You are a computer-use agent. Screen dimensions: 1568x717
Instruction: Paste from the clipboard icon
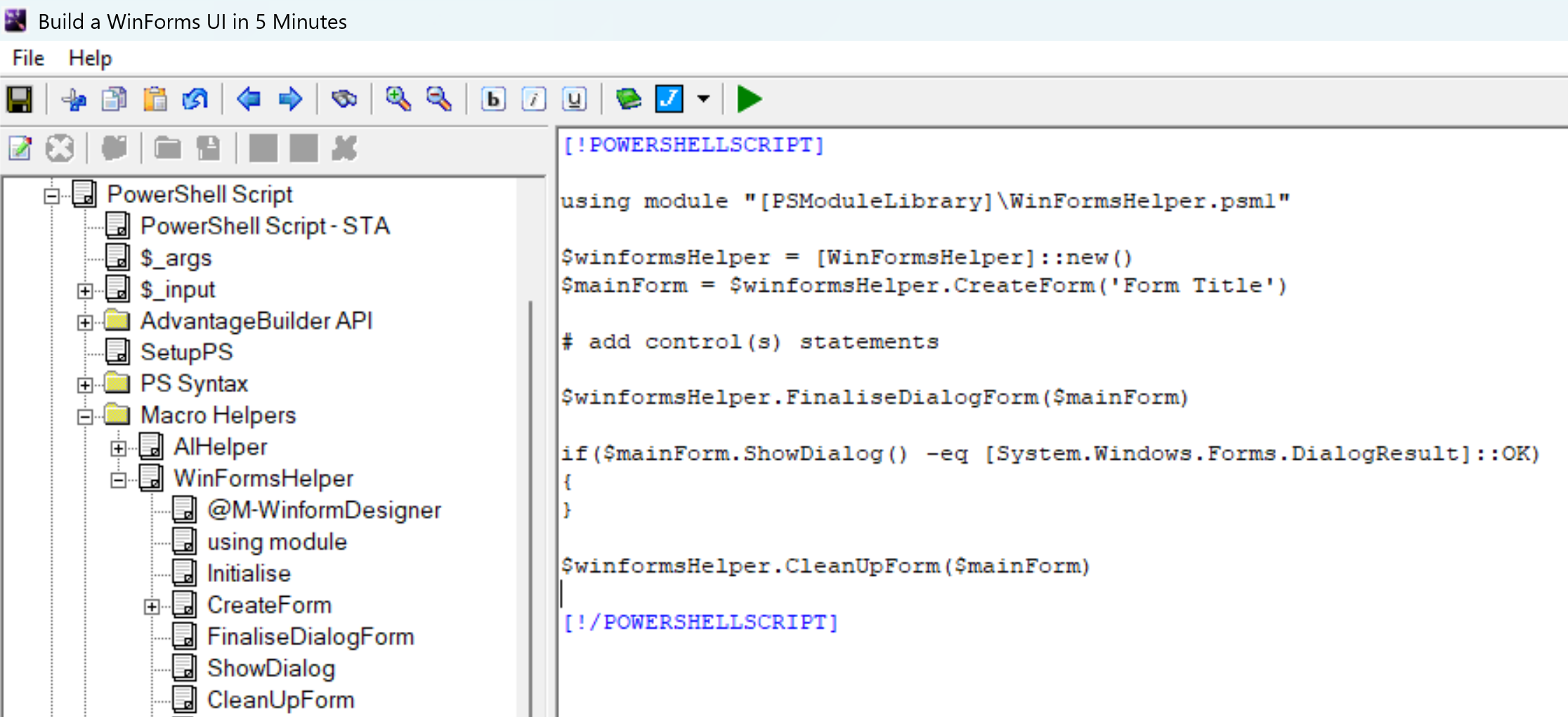coord(155,99)
